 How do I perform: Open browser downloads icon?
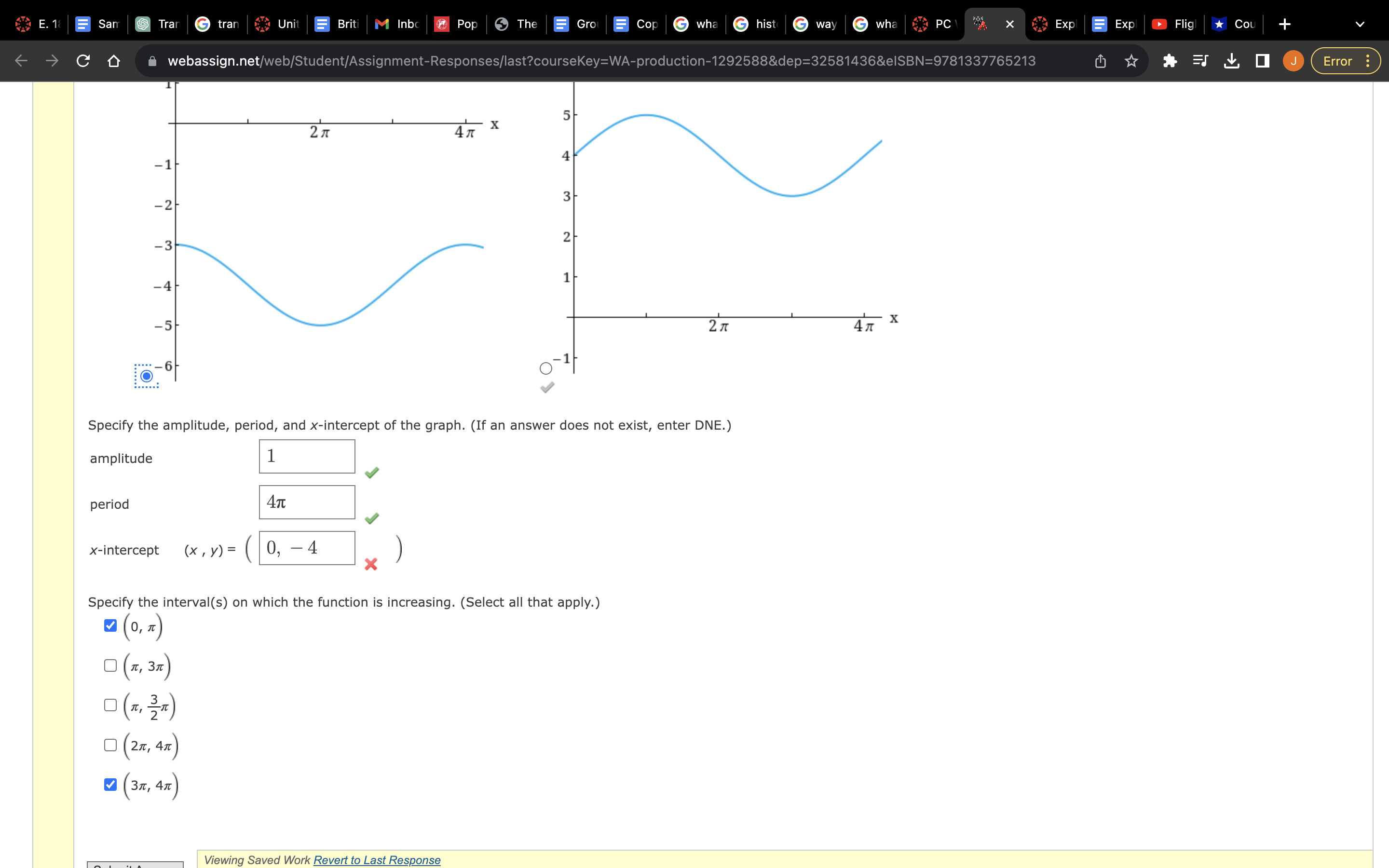pyautogui.click(x=1231, y=61)
